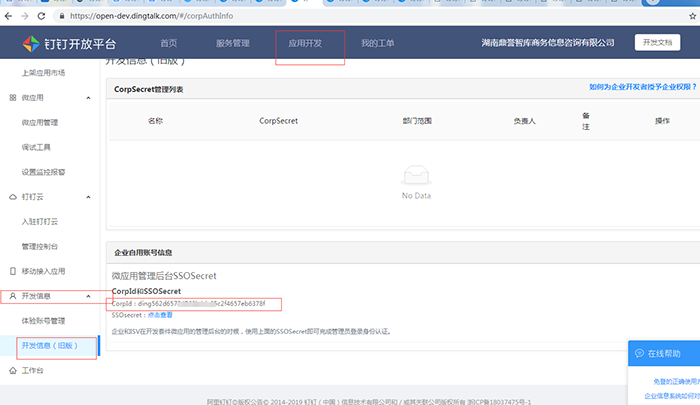
Task: Click the 在线帮助 chat bubble icon
Action: [639, 353]
